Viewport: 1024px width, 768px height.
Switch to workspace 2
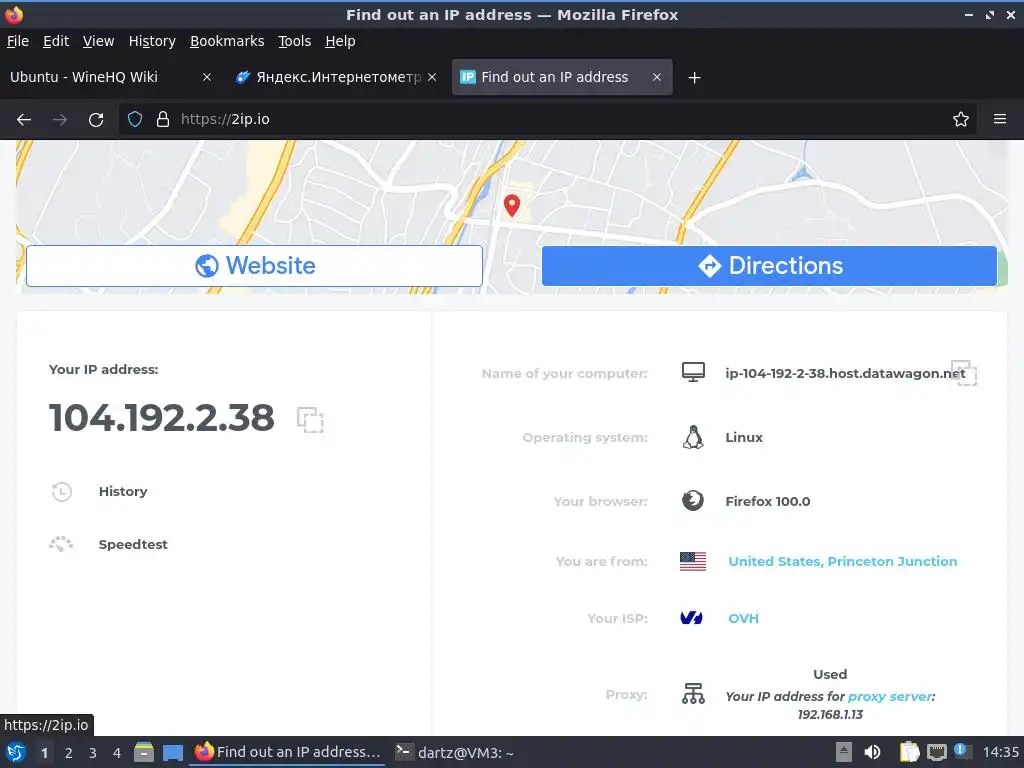[69, 753]
